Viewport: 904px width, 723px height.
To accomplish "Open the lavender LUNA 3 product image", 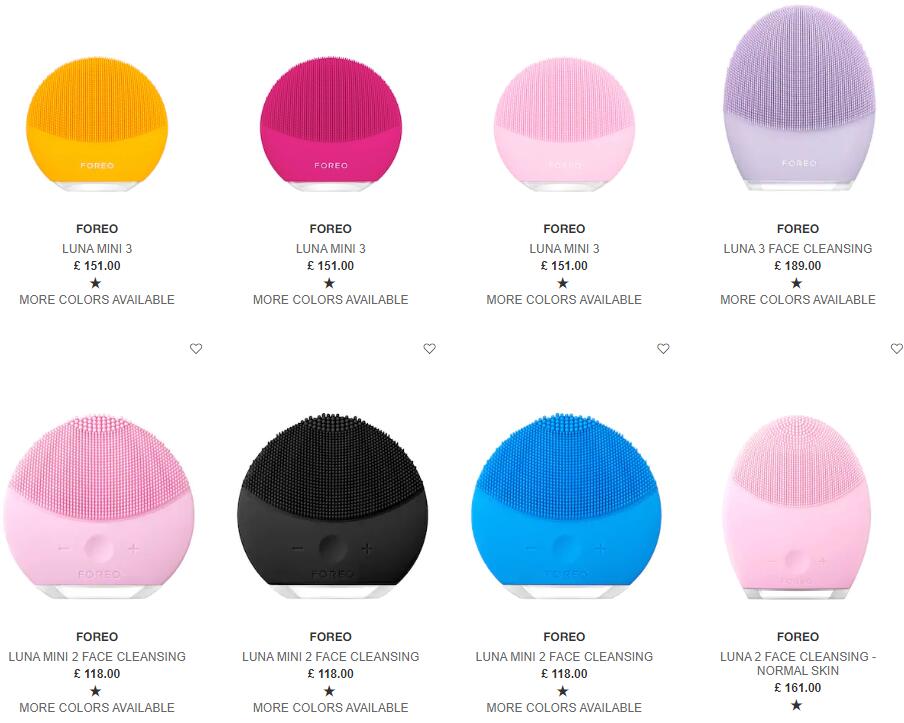I will click(798, 98).
